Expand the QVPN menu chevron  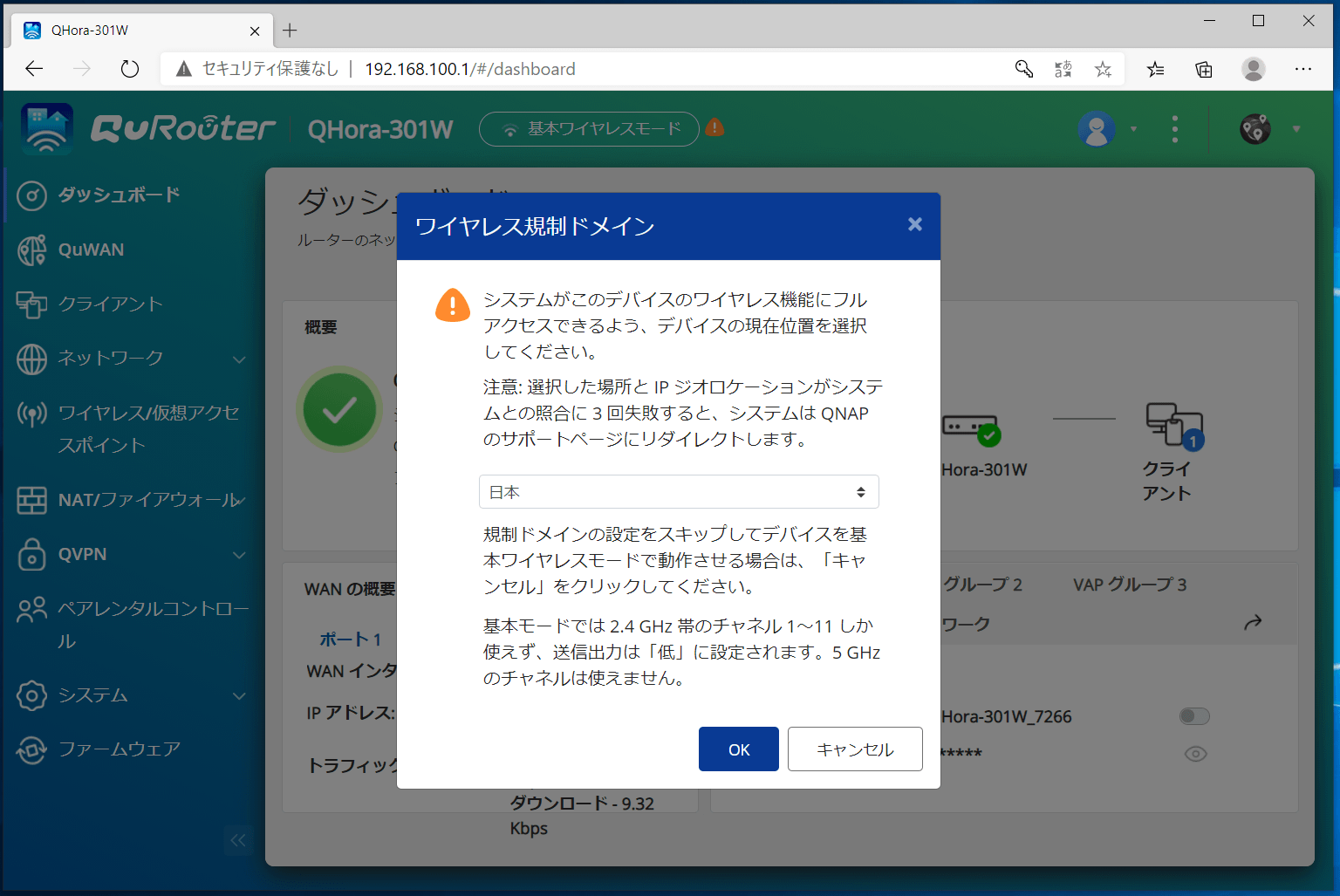pyautogui.click(x=239, y=555)
